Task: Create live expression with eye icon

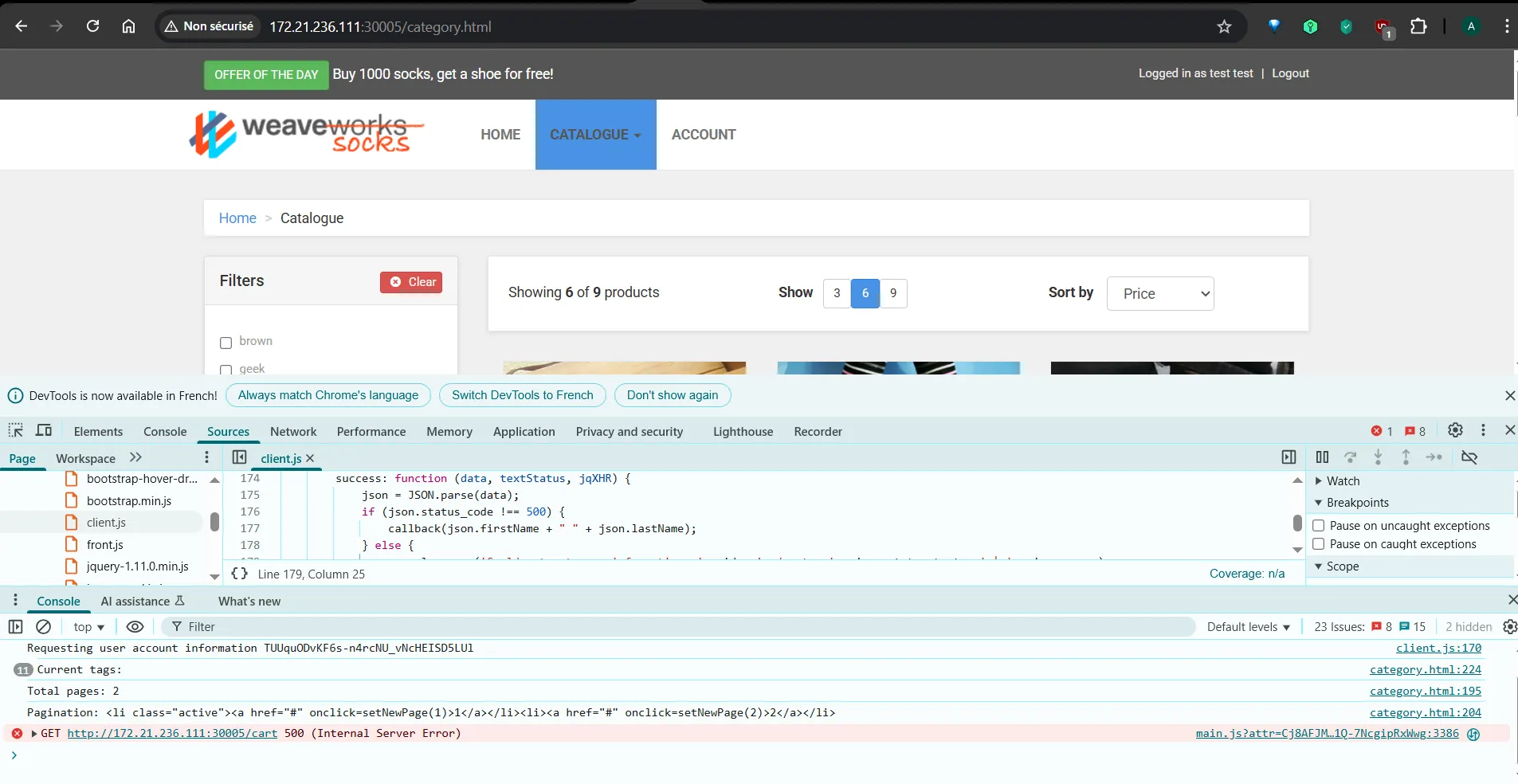Action: click(x=135, y=627)
